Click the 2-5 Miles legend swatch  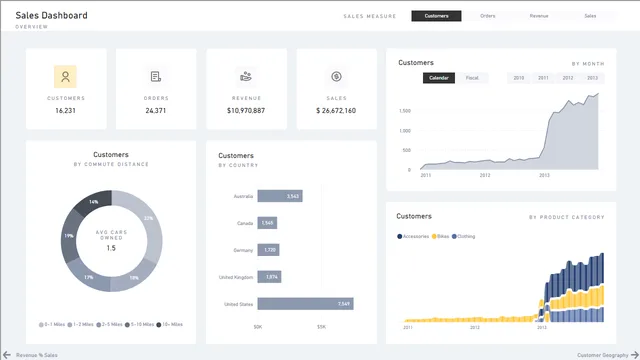98,325
